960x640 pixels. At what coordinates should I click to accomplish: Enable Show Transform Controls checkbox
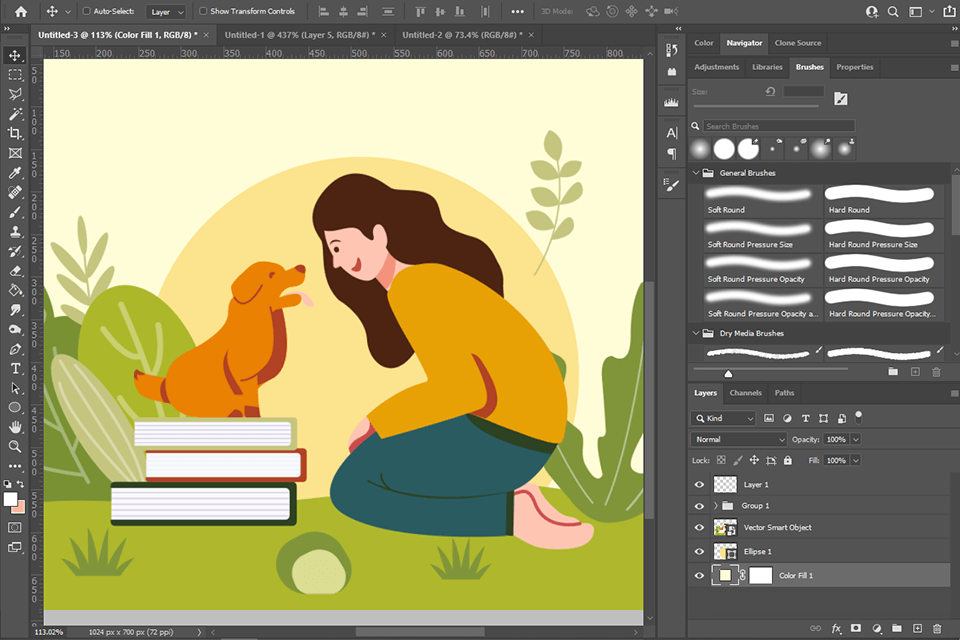(203, 11)
